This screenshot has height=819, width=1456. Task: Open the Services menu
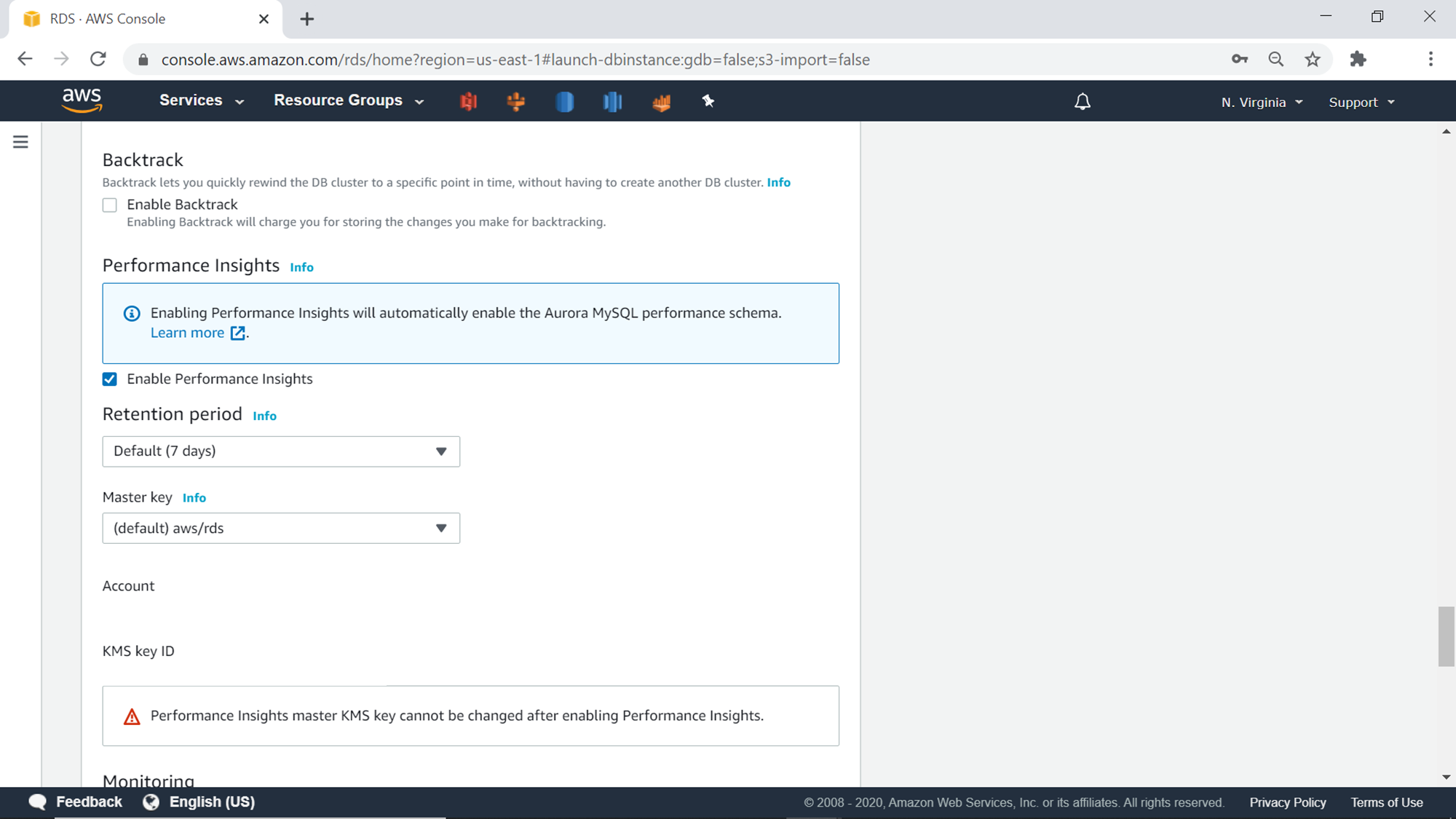201,100
